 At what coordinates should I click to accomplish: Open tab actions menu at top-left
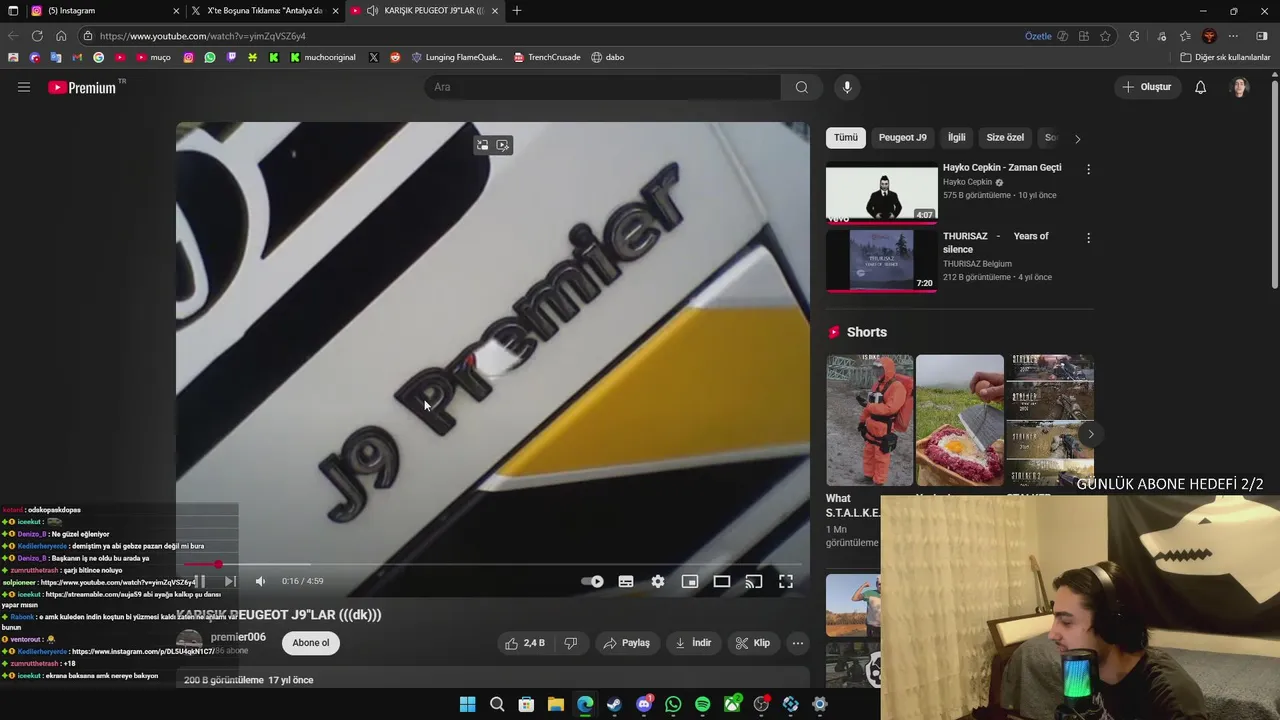coord(13,11)
